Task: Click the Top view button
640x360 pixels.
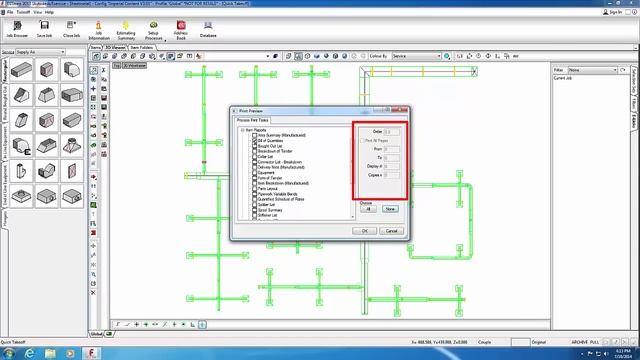Action: 116,65
